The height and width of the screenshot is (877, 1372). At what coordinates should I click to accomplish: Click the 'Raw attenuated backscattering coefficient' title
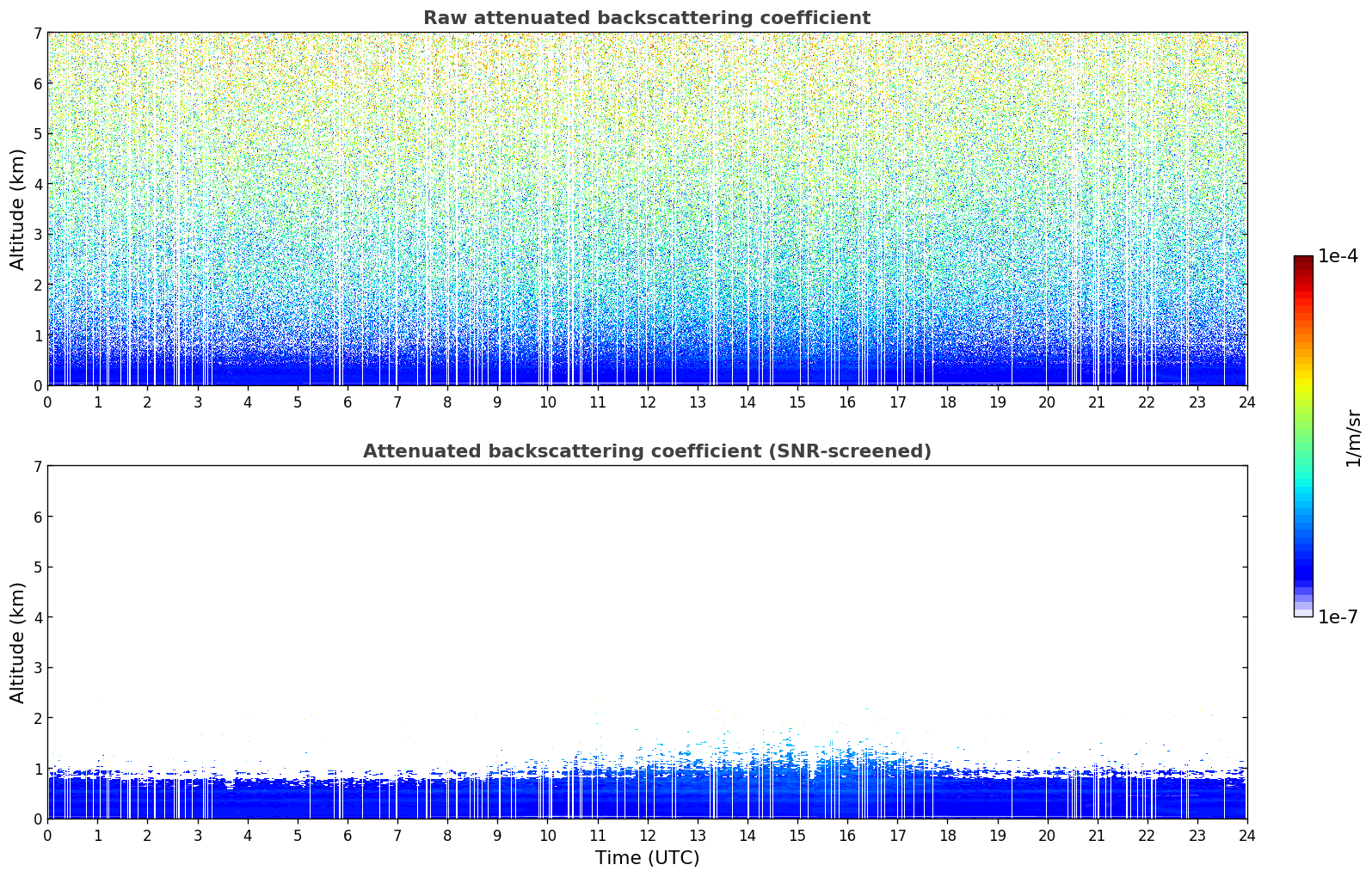tap(647, 18)
